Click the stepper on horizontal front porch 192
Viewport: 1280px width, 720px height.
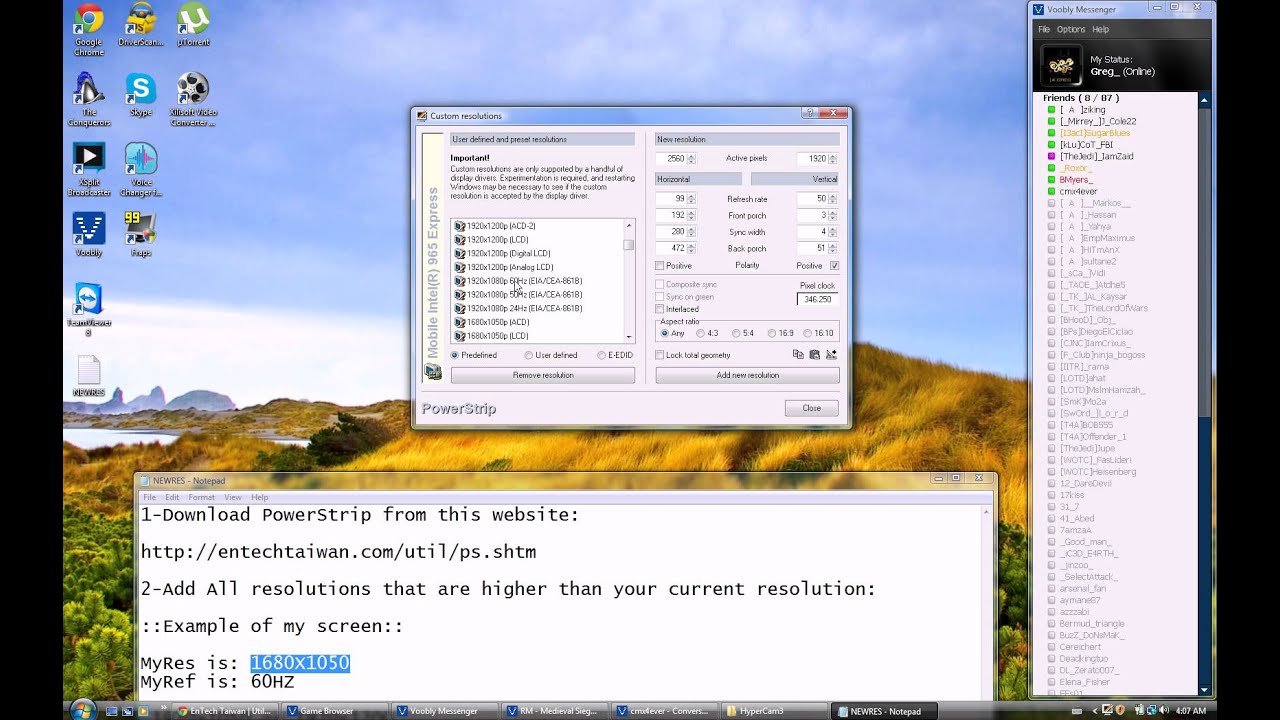(692, 215)
